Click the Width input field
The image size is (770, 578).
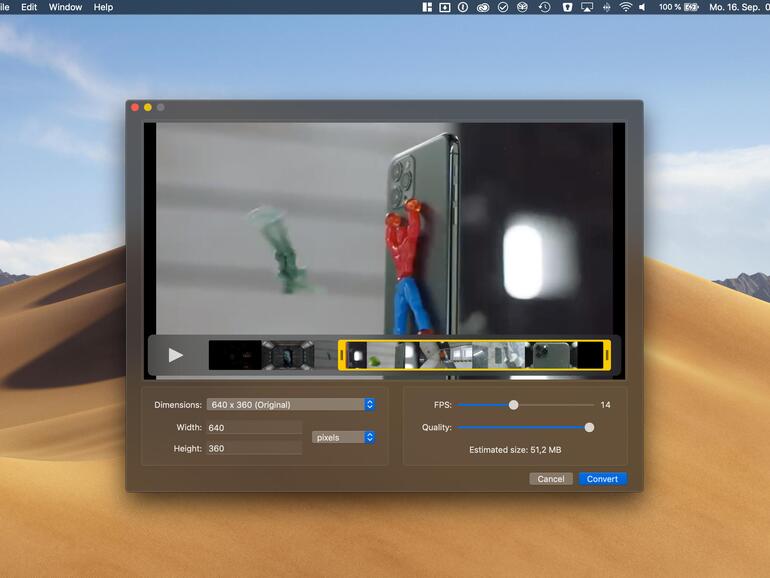254,428
